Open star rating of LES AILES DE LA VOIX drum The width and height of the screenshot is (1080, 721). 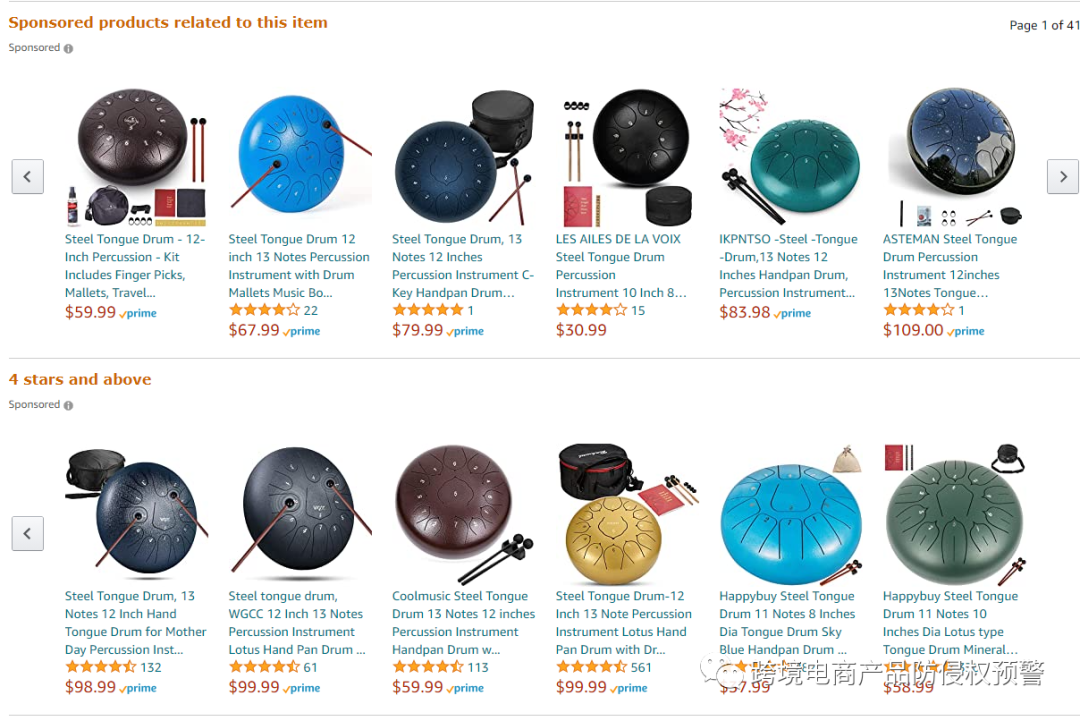tap(591, 311)
